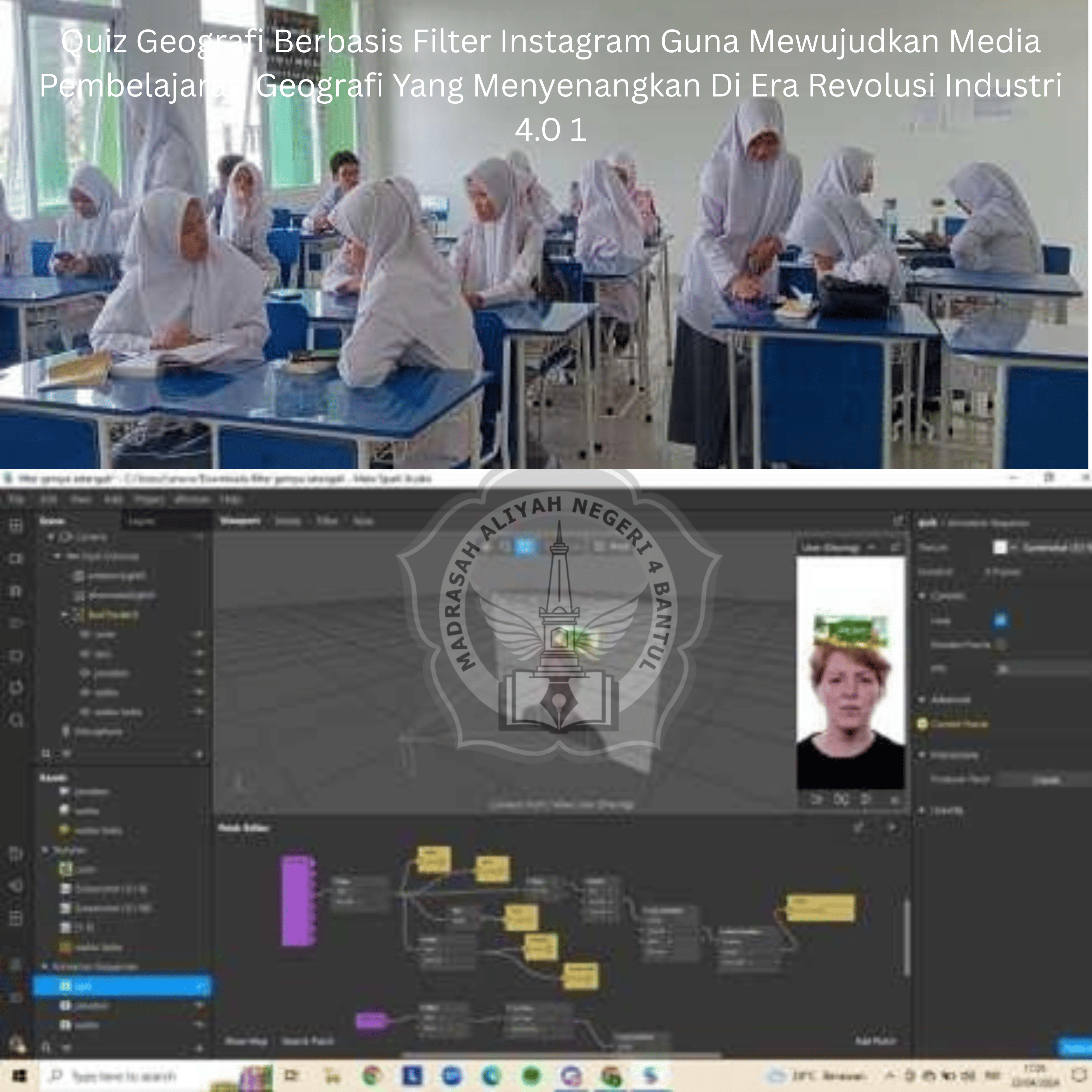
Task: Click the table-grid icon in the lower left toolbar
Action: click(x=16, y=918)
